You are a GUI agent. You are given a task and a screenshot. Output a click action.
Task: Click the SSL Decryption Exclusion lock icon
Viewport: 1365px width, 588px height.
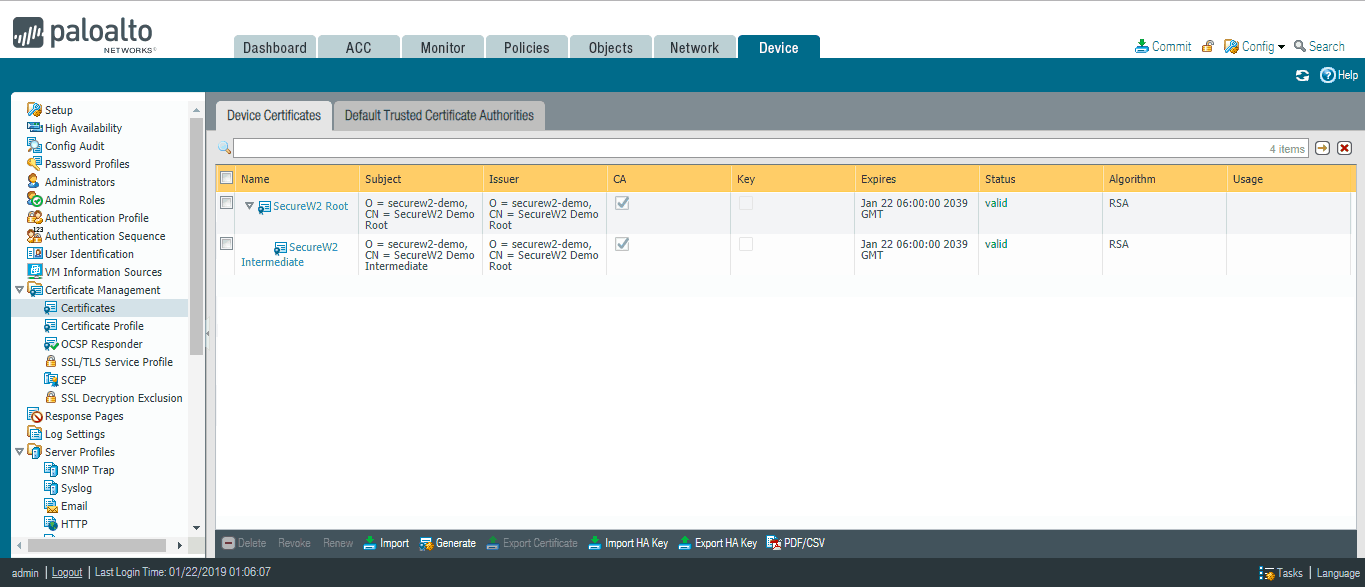click(51, 398)
